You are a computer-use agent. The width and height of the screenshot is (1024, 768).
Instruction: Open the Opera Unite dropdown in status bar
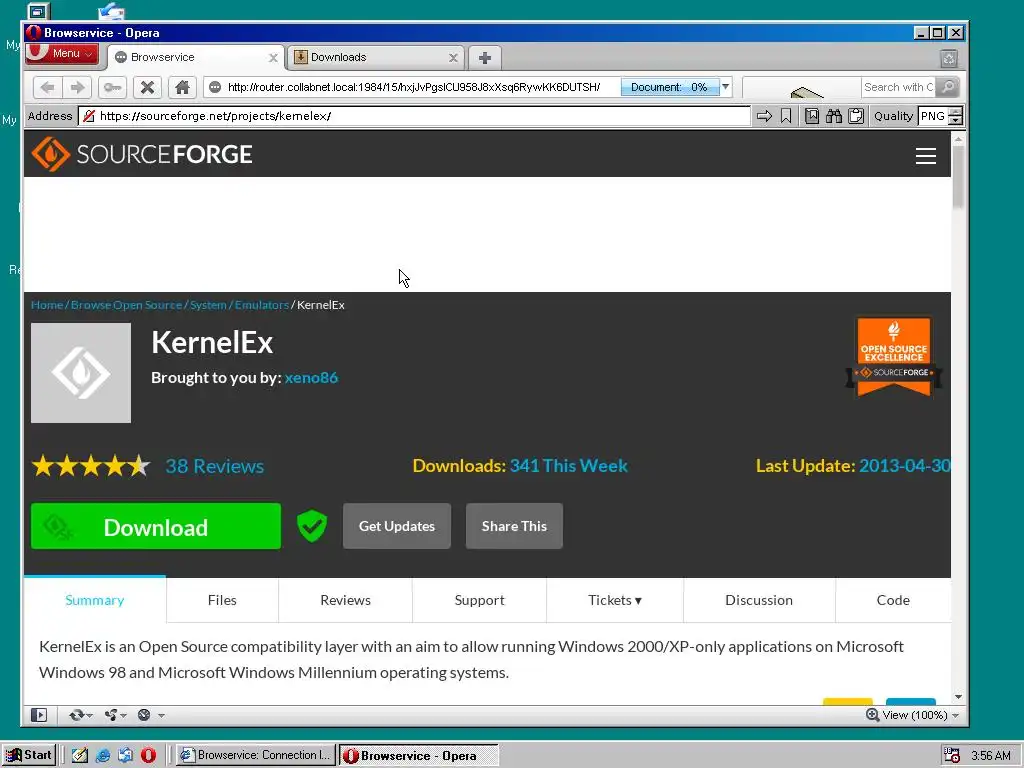coord(116,715)
